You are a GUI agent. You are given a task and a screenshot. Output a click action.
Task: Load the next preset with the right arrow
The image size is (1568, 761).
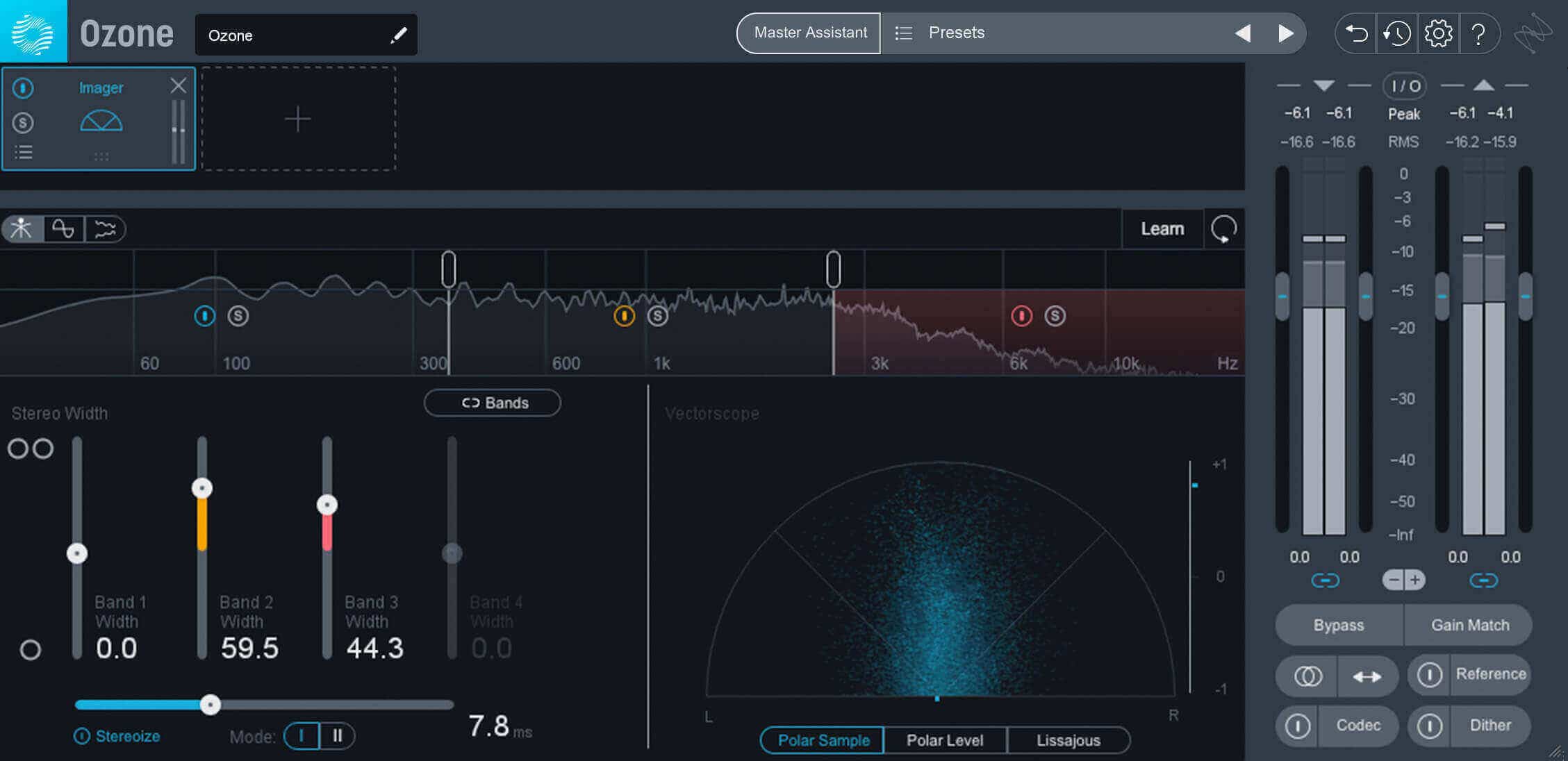click(1286, 33)
